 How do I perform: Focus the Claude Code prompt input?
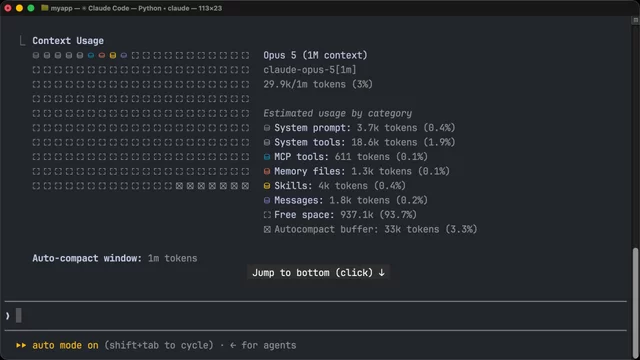[316, 316]
